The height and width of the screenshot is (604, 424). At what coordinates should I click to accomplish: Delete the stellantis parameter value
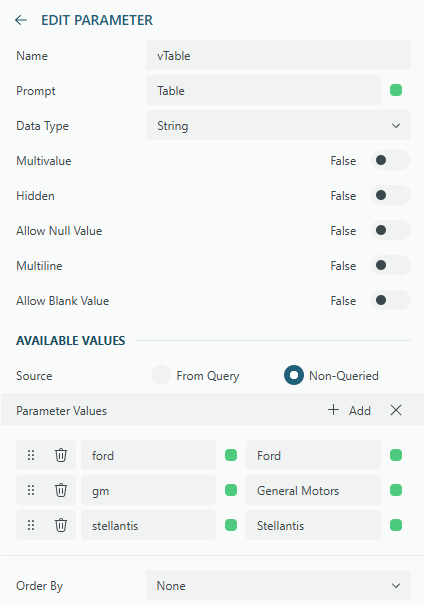pos(61,525)
